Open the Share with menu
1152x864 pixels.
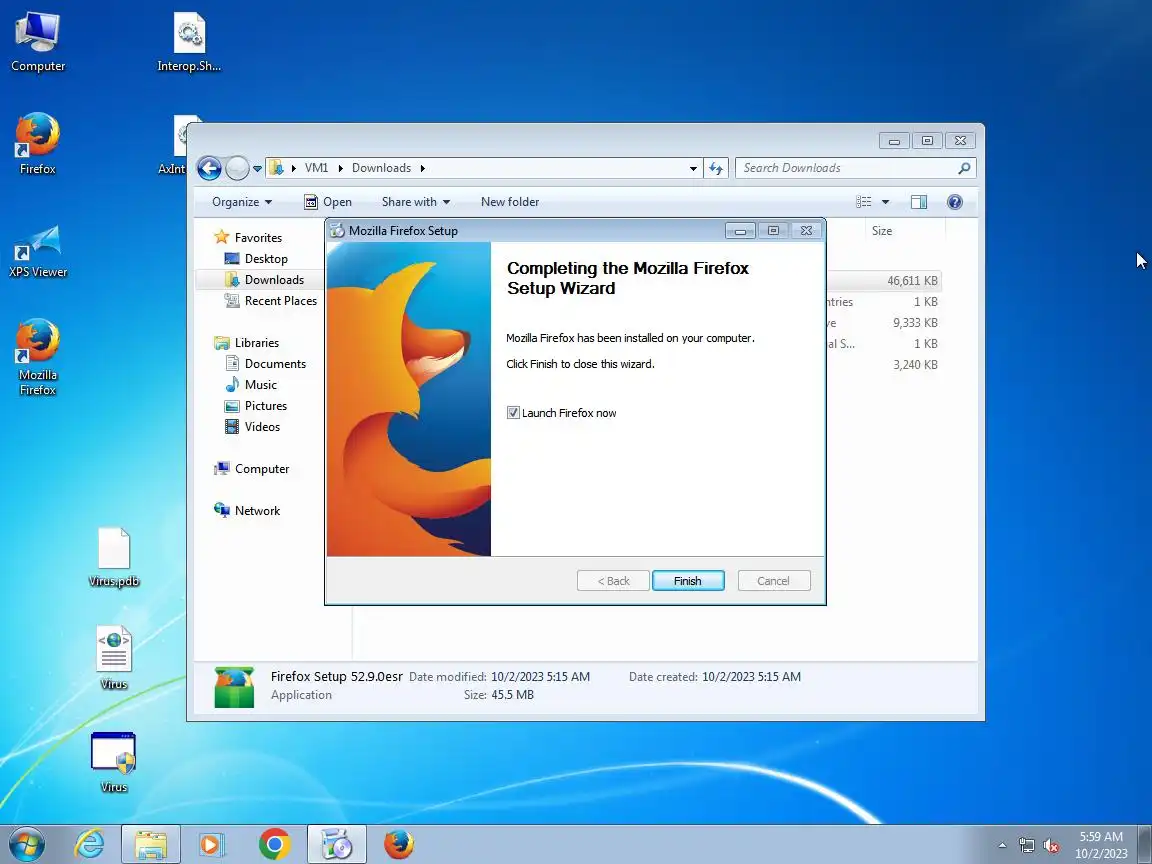click(x=415, y=202)
